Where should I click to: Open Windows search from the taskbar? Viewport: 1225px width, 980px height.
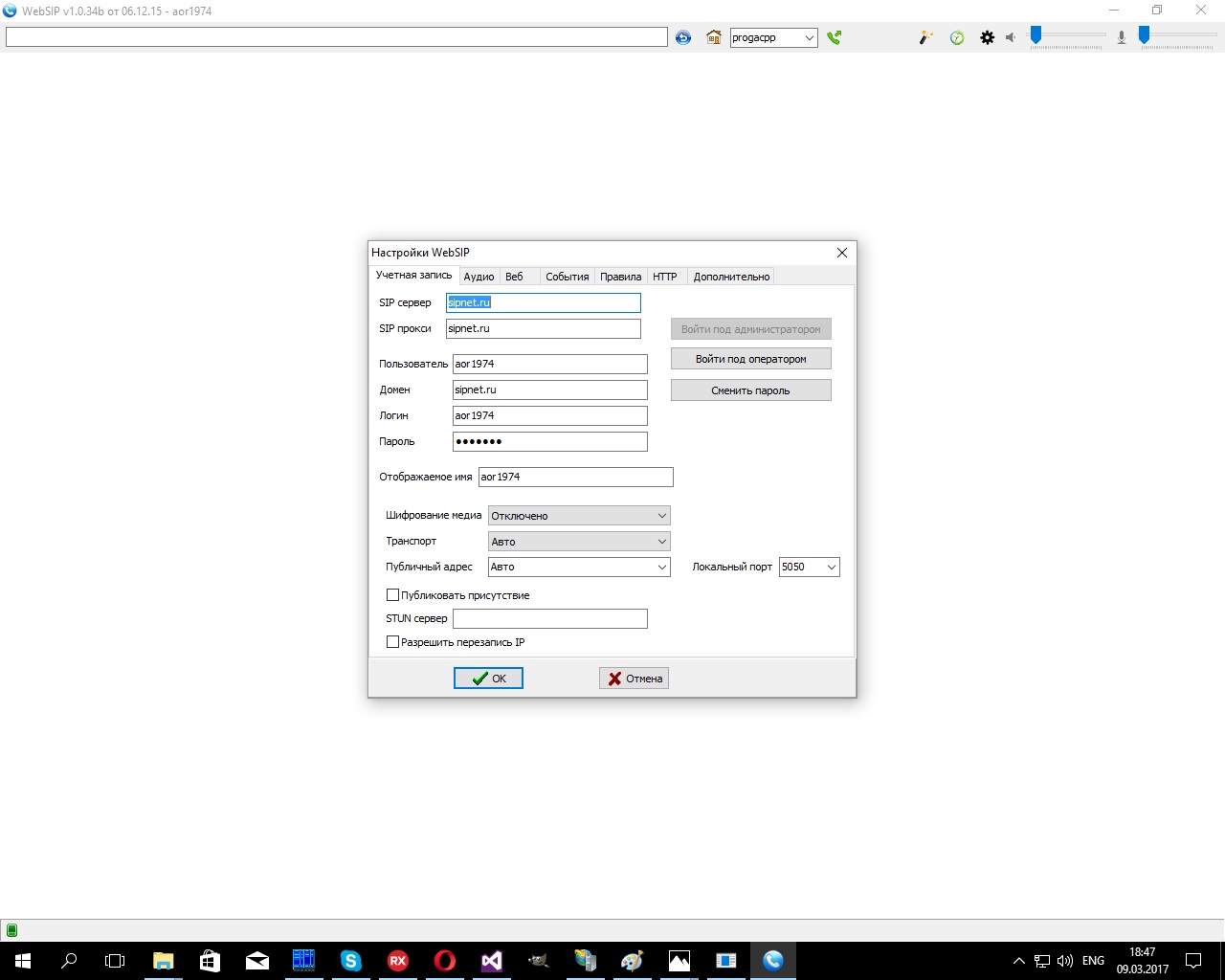[69, 961]
